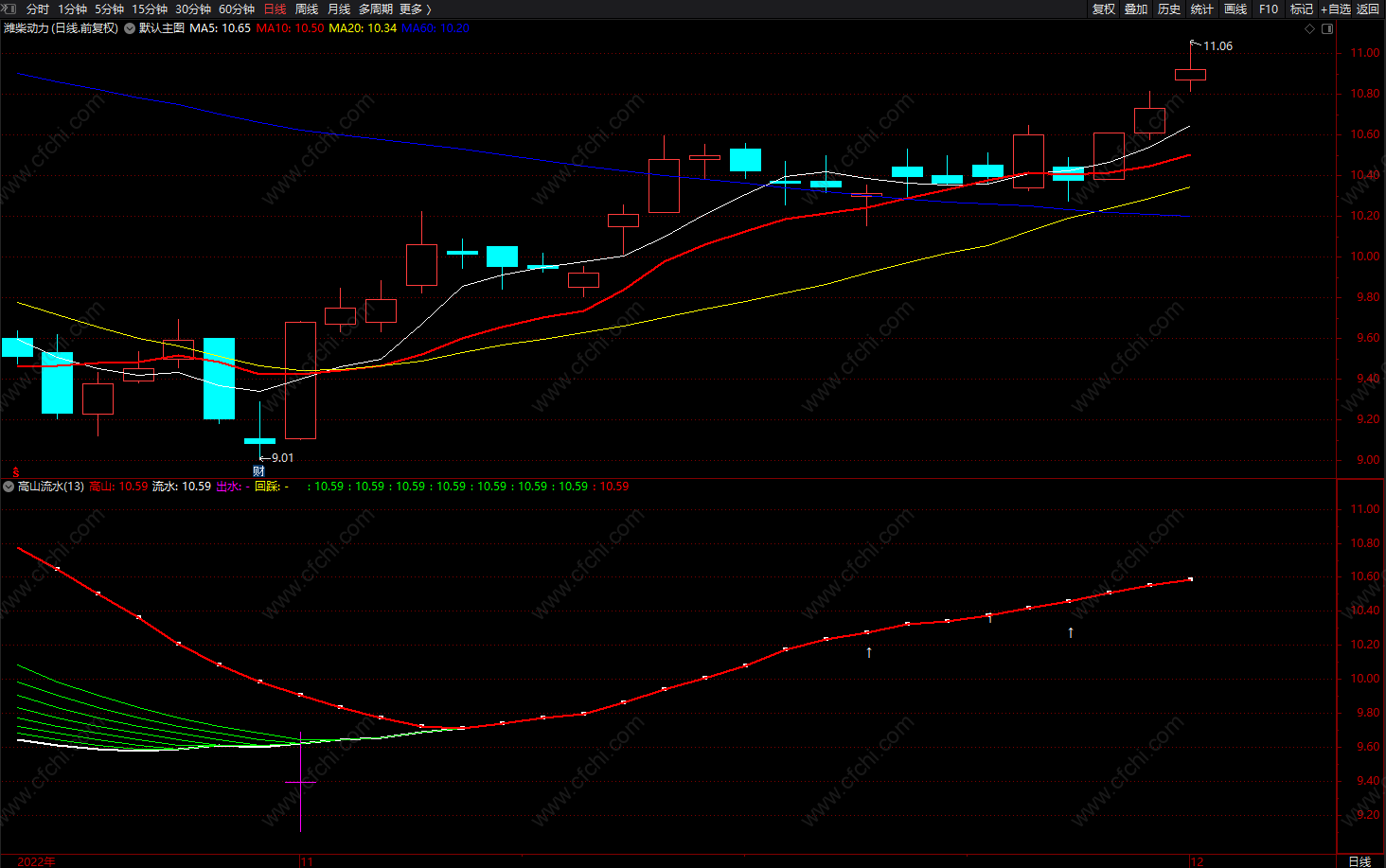The height and width of the screenshot is (868, 1386).
Task: Click the 标记 mark button
Action: click(x=1302, y=9)
